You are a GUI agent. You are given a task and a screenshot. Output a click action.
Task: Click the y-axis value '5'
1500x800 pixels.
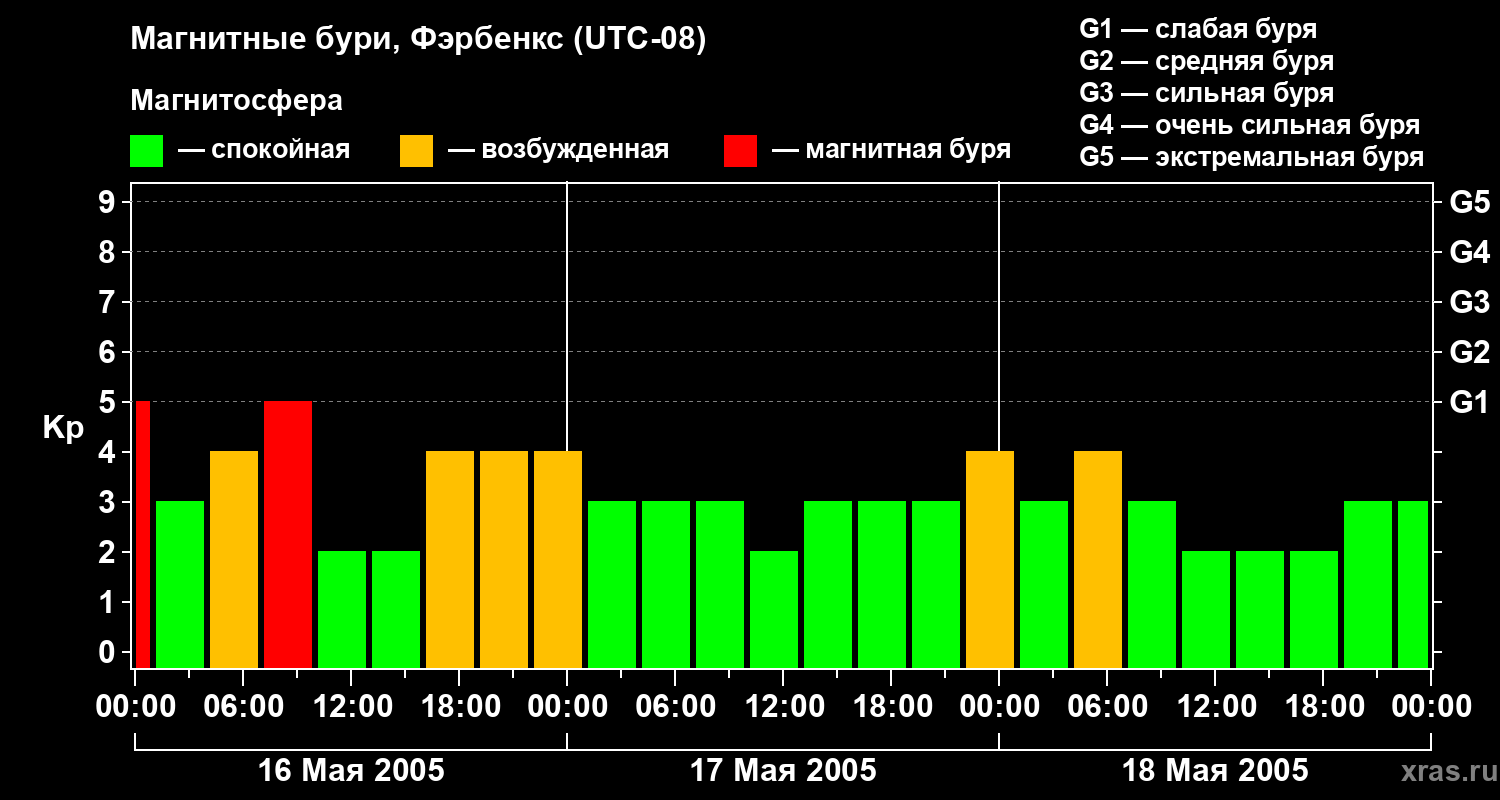[109, 402]
